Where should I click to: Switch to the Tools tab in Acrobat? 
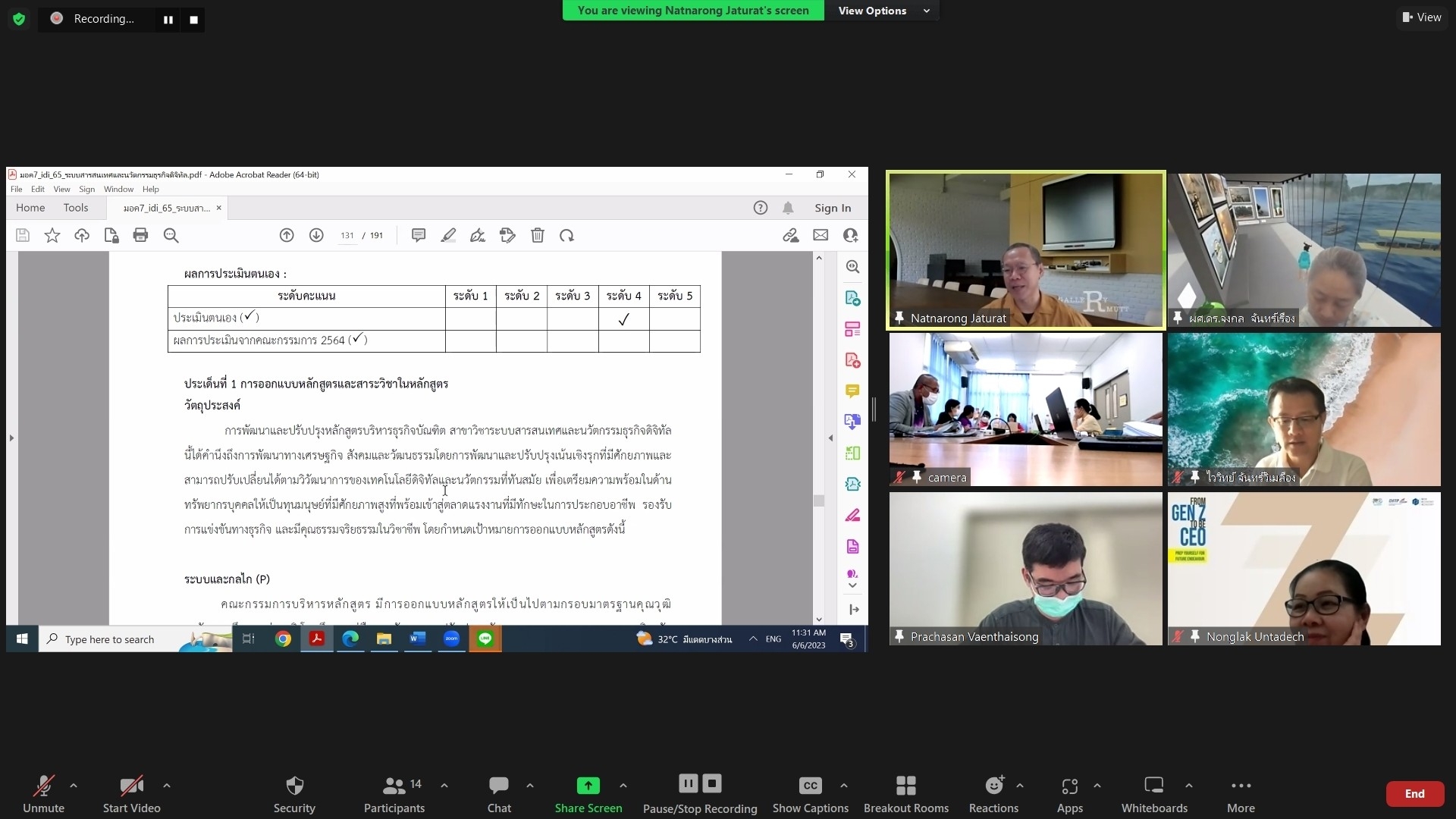tap(76, 208)
